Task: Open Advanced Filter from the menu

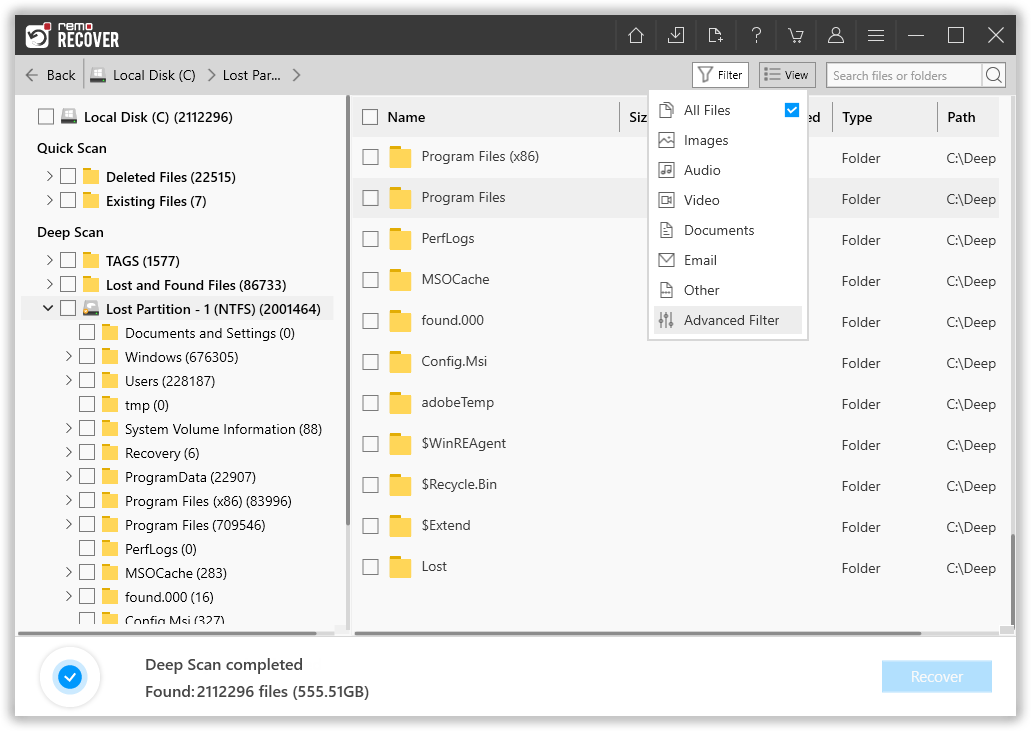Action: pos(727,320)
